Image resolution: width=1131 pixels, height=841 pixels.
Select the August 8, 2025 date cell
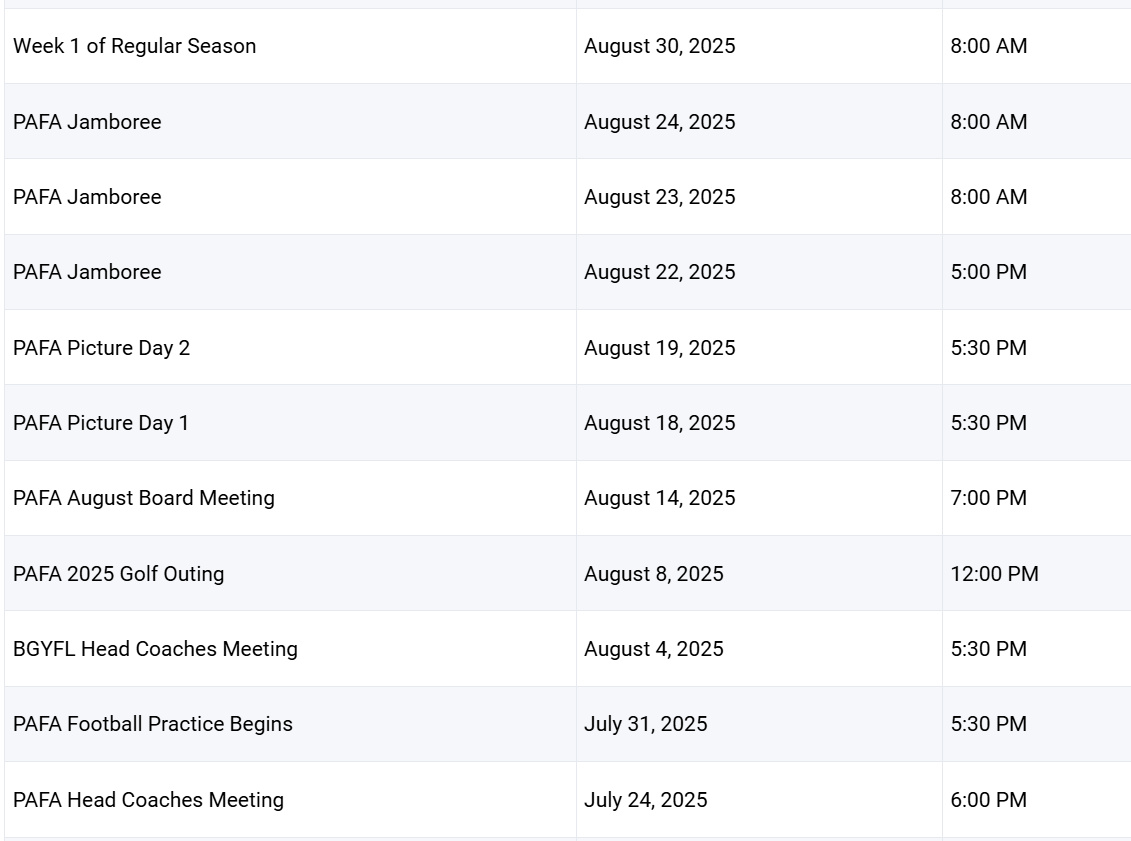coord(653,574)
